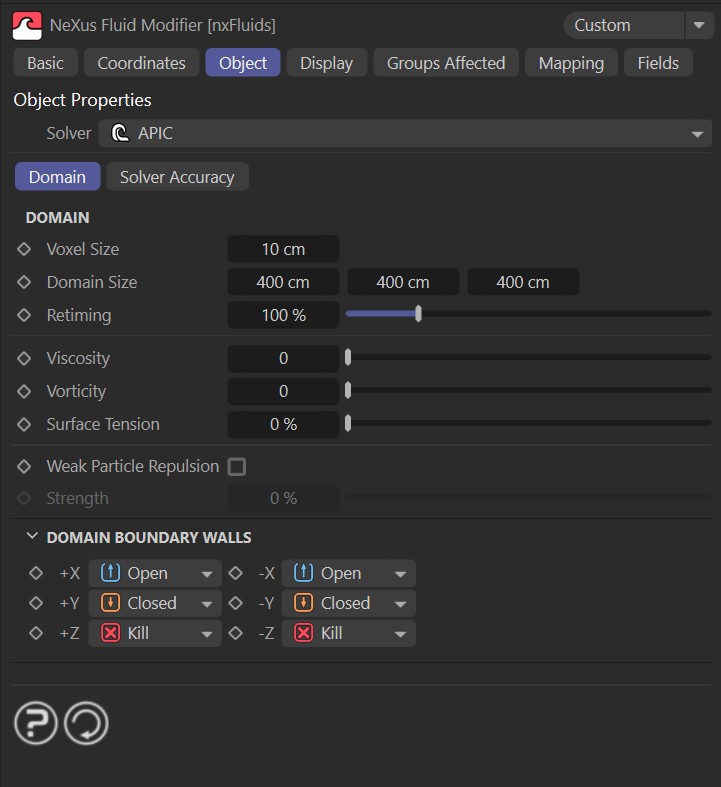Click the Domain Size keyframe diamond
Viewport: 721px width, 787px height.
coord(25,282)
